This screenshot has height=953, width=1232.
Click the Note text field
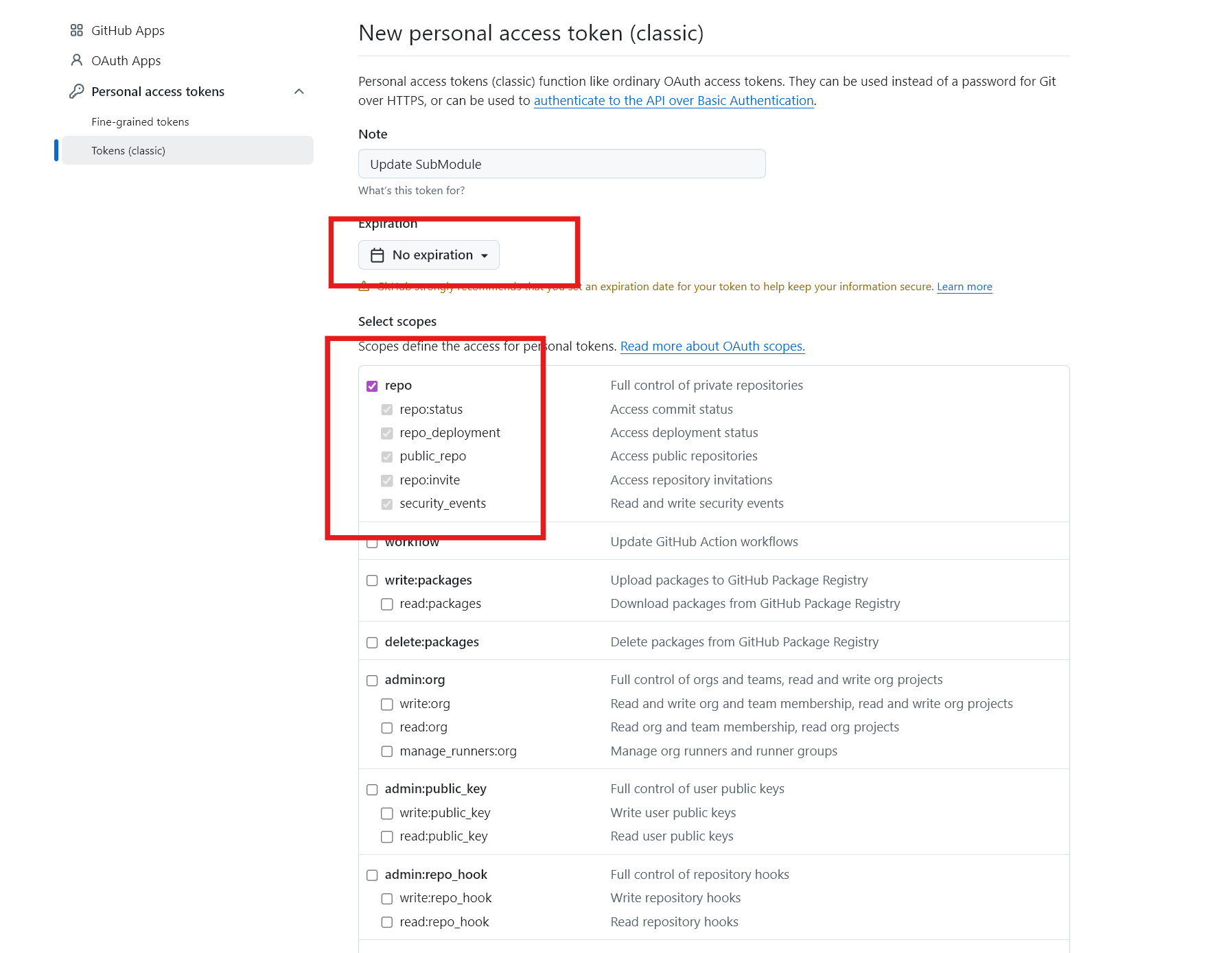(x=561, y=164)
